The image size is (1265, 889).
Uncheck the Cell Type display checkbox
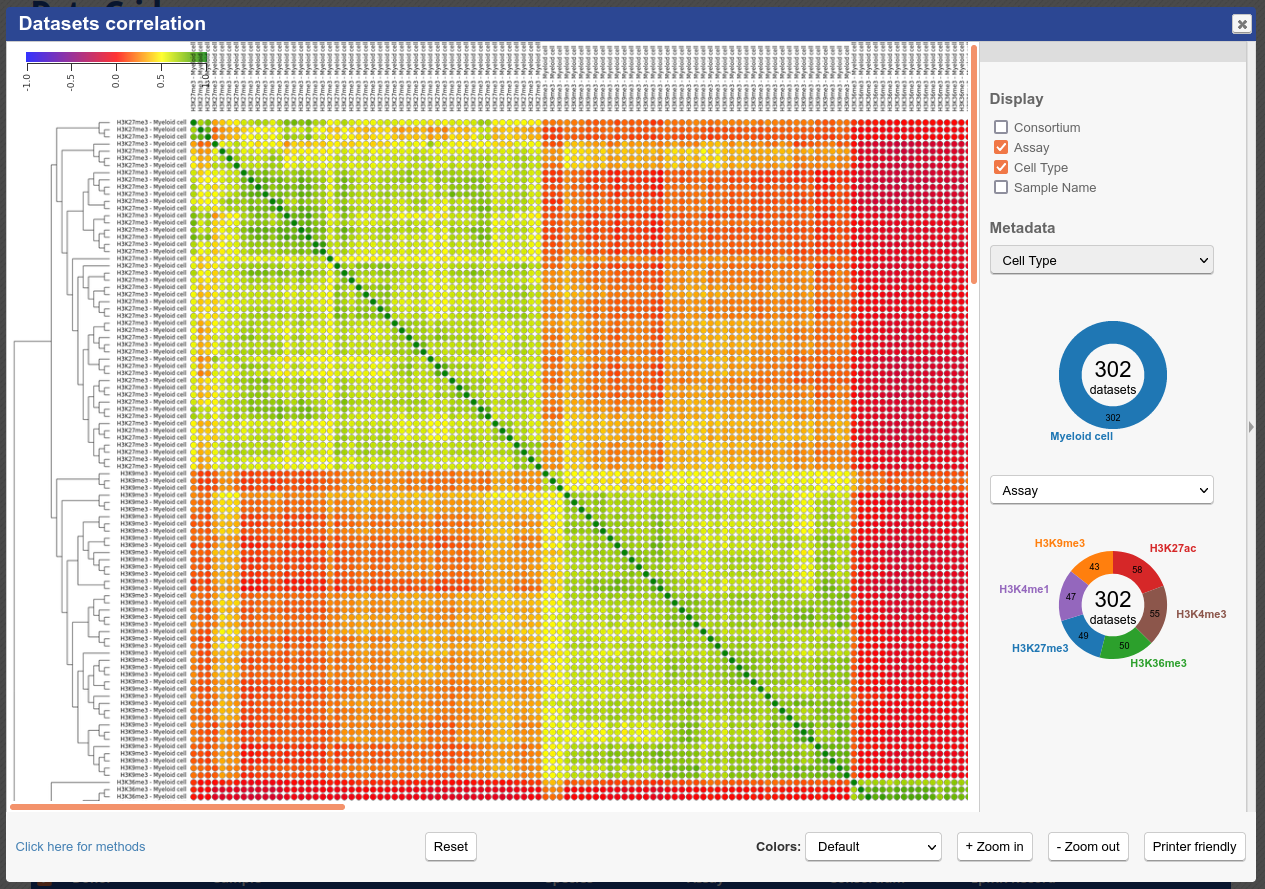click(1001, 167)
